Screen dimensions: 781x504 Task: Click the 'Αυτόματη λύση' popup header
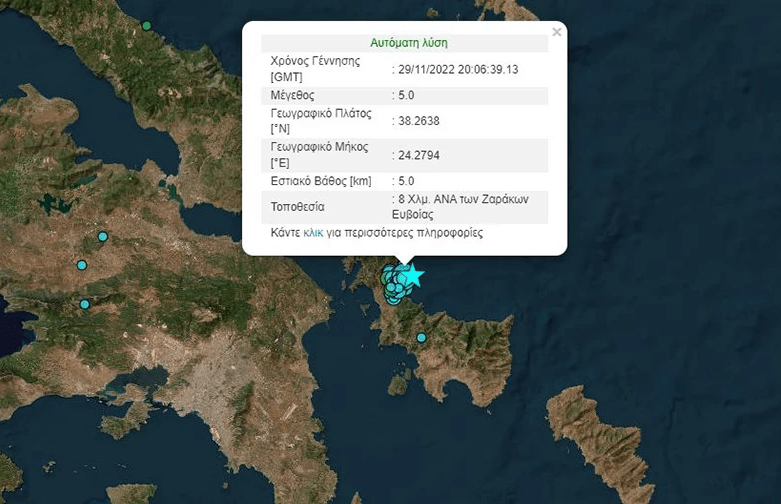click(408, 44)
